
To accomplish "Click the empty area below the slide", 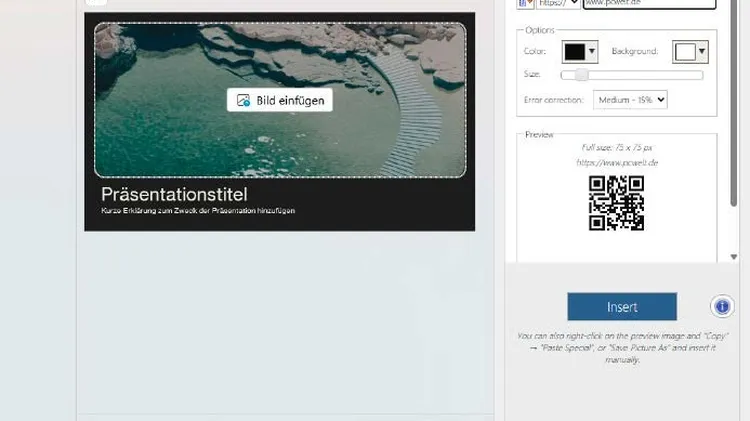I will click(280, 320).
